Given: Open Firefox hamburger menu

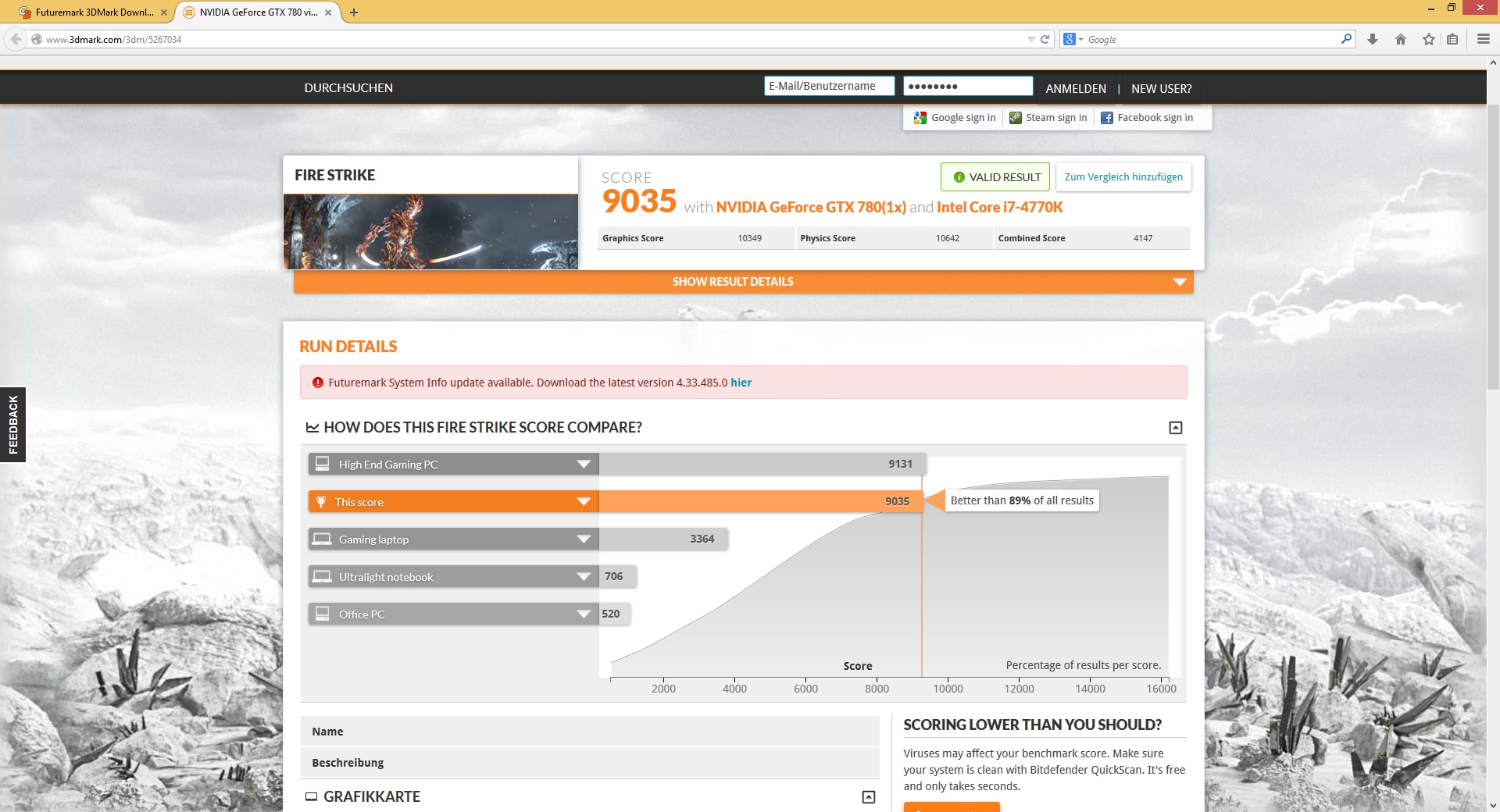Looking at the screenshot, I should [1484, 39].
